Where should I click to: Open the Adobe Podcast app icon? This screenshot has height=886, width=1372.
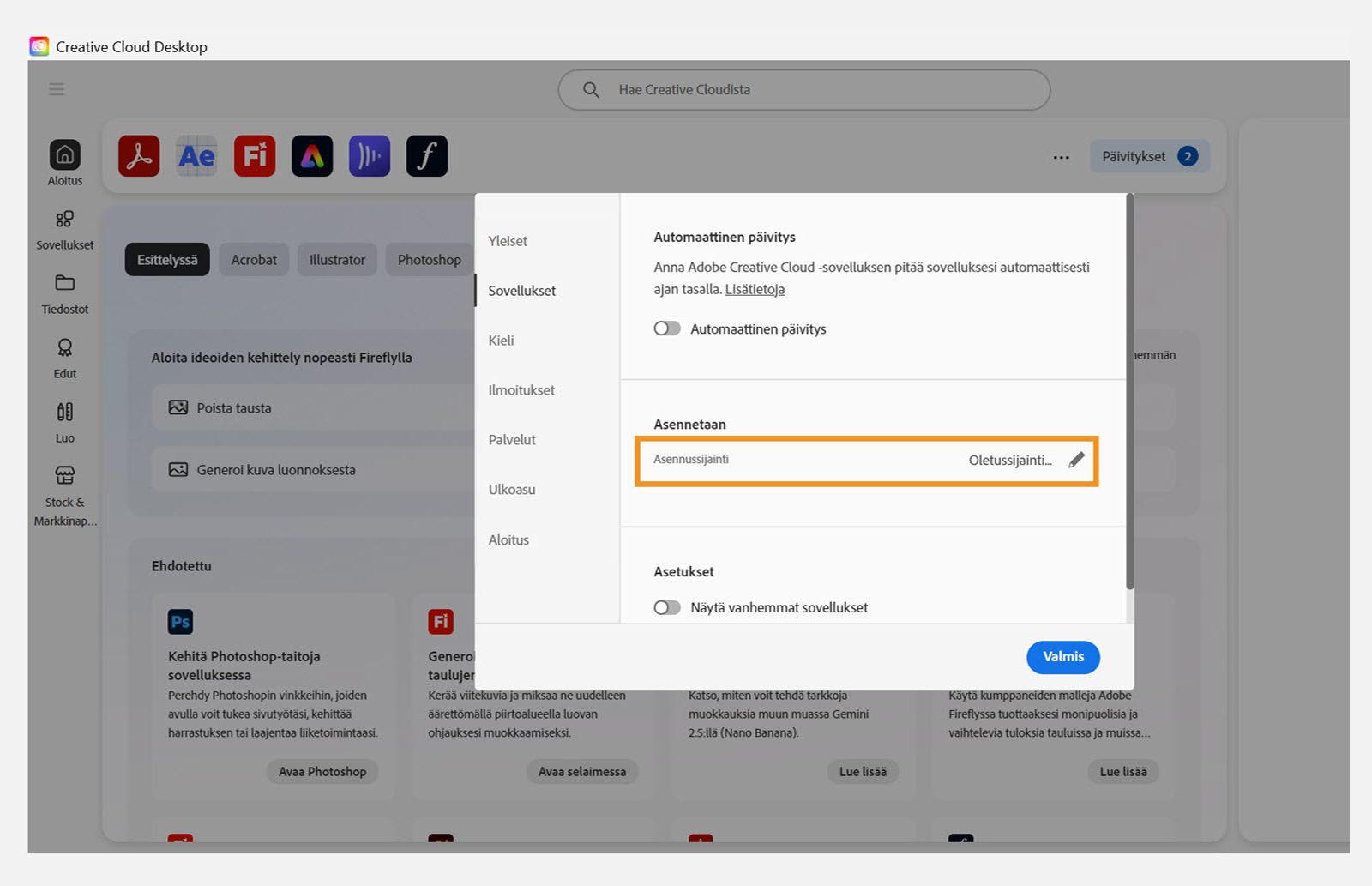click(x=370, y=156)
